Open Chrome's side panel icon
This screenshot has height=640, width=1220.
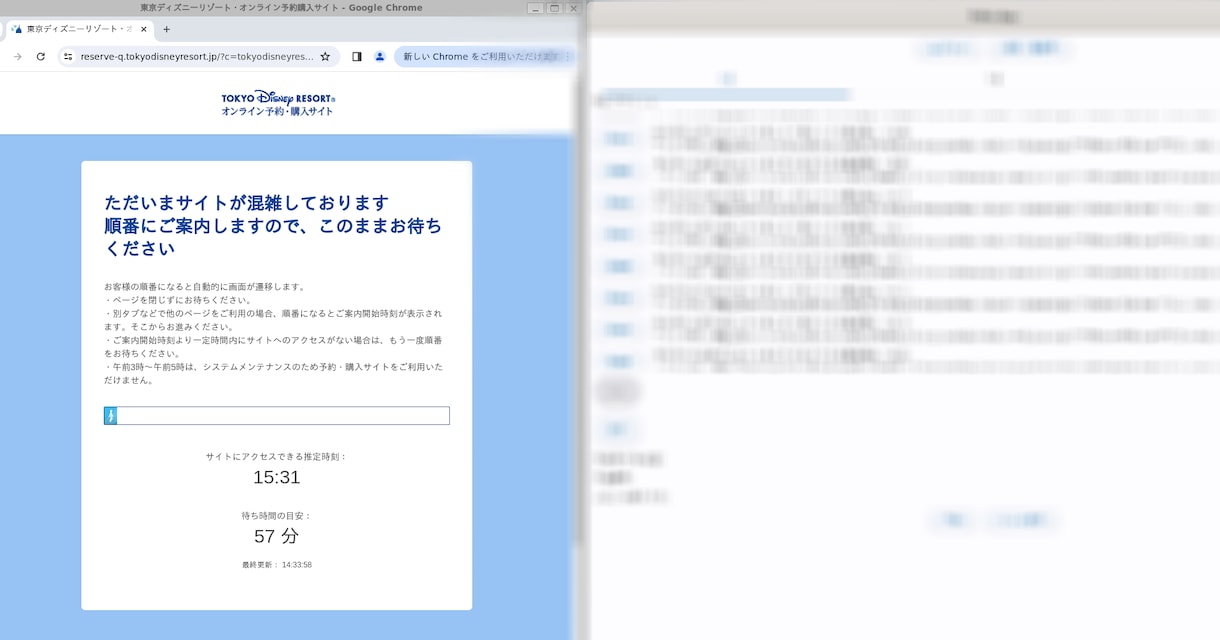[357, 57]
